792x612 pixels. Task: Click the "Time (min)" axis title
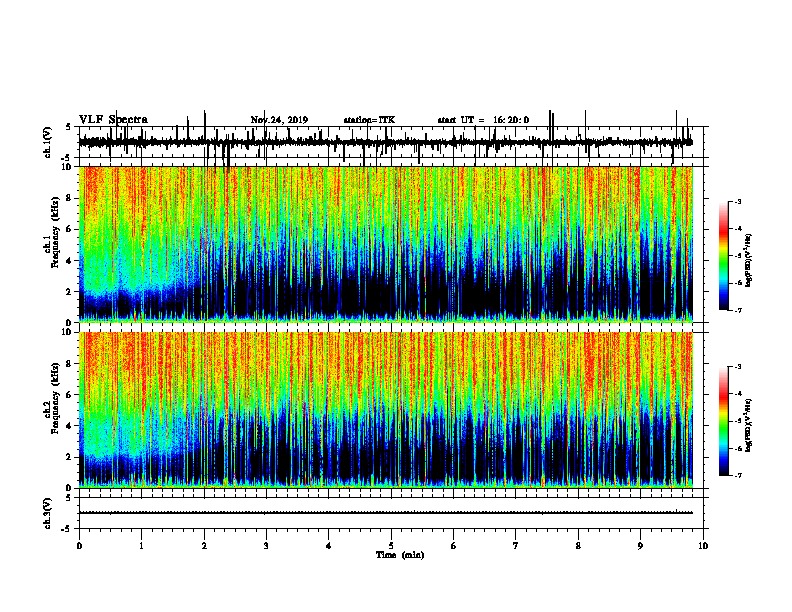click(x=400, y=555)
